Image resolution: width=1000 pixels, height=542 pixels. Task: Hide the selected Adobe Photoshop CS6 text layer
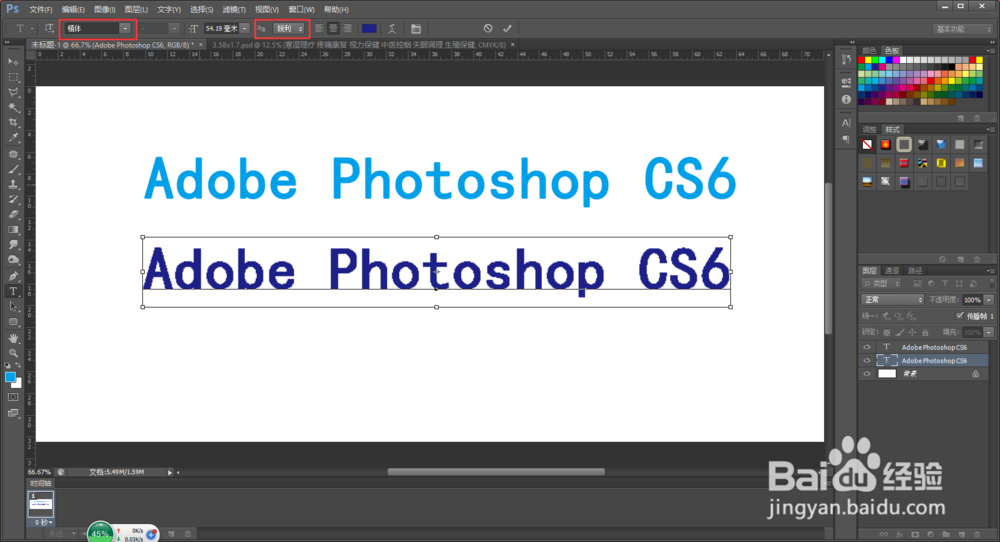pos(867,361)
